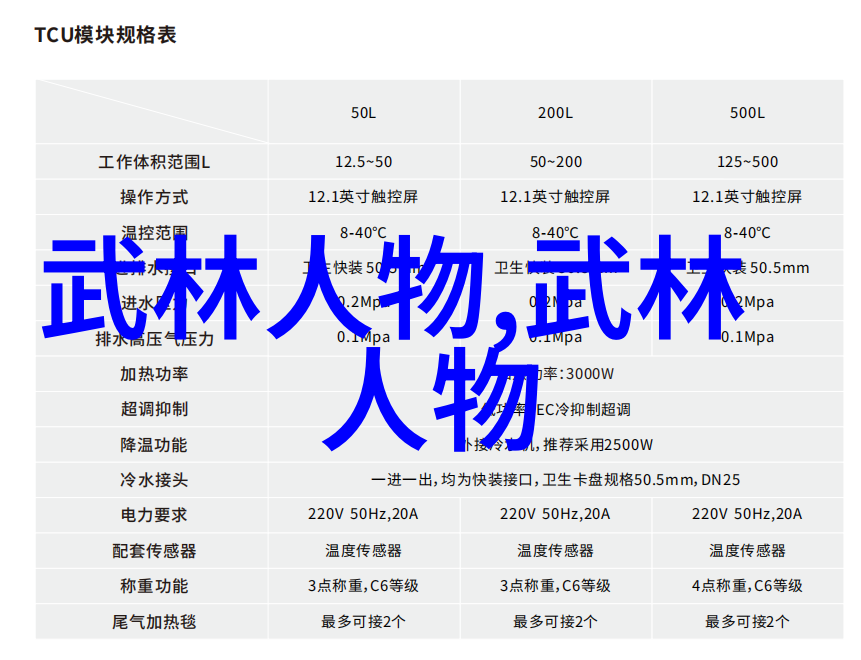Click the row label "尾气加热毯"
Screen dimensions: 861x660
(x=154, y=622)
